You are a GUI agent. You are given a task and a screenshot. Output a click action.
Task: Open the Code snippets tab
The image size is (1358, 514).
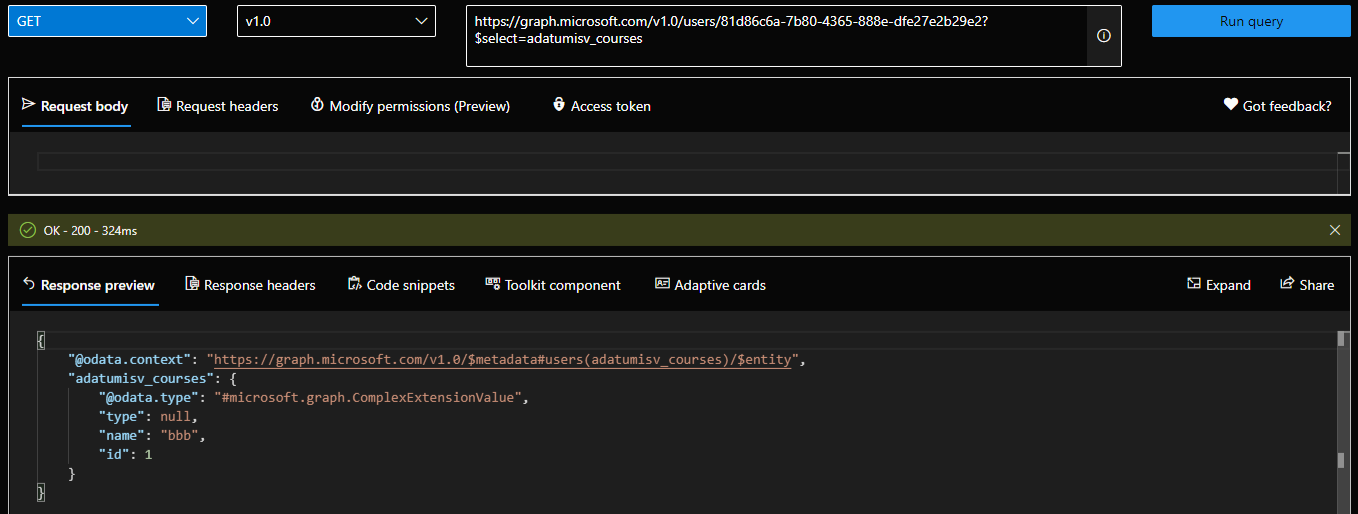pos(401,285)
